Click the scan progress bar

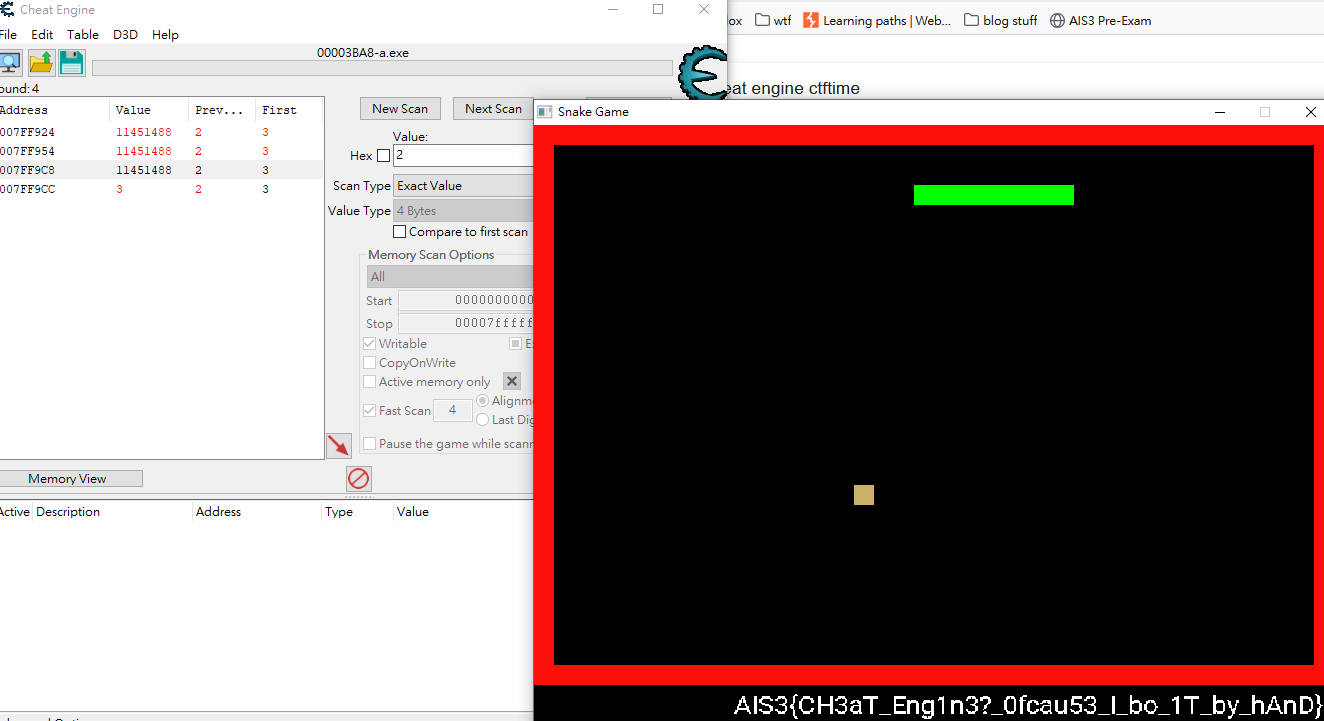[x=382, y=68]
